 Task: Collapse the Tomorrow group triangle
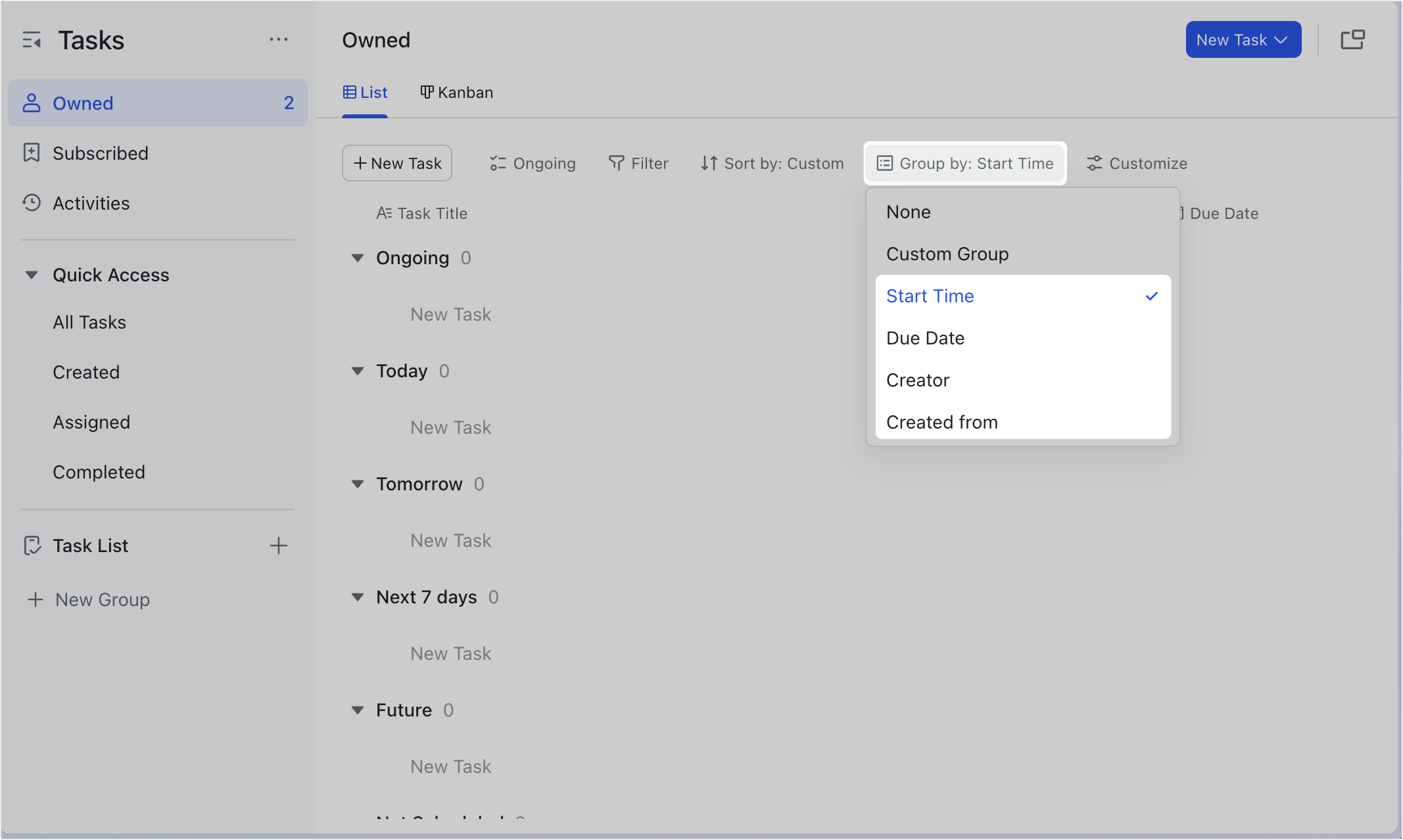click(x=358, y=484)
